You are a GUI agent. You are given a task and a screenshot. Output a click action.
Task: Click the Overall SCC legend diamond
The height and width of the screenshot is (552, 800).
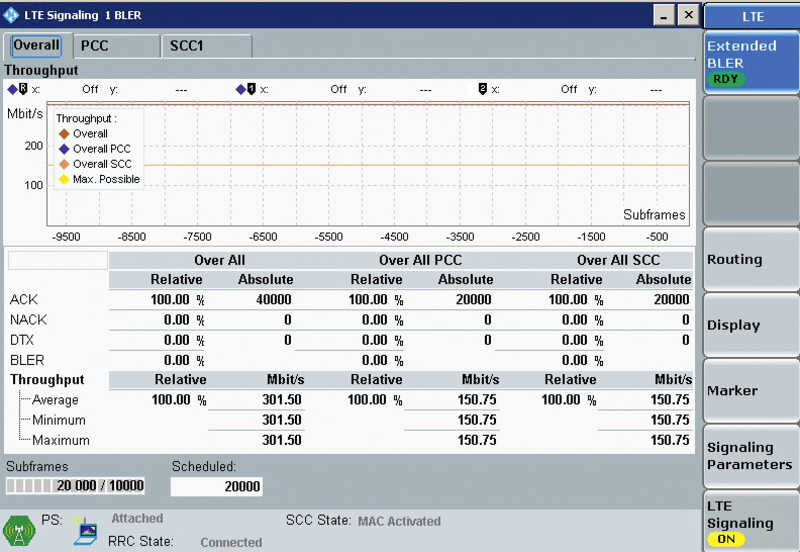(64, 164)
